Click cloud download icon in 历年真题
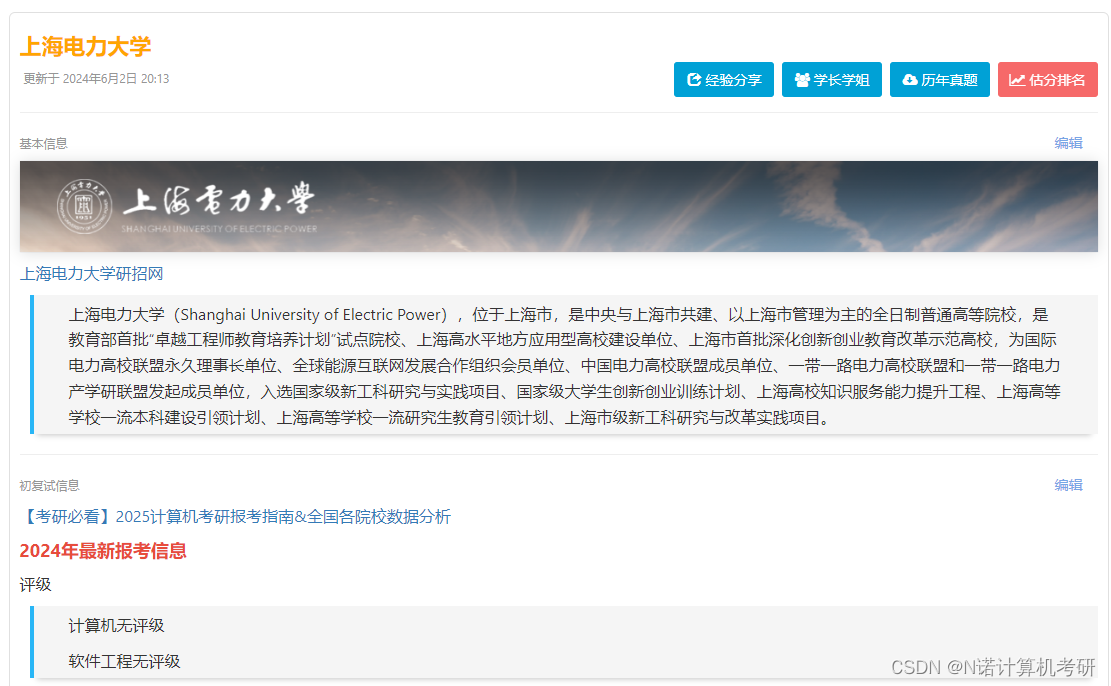This screenshot has width=1111, height=686. point(910,80)
